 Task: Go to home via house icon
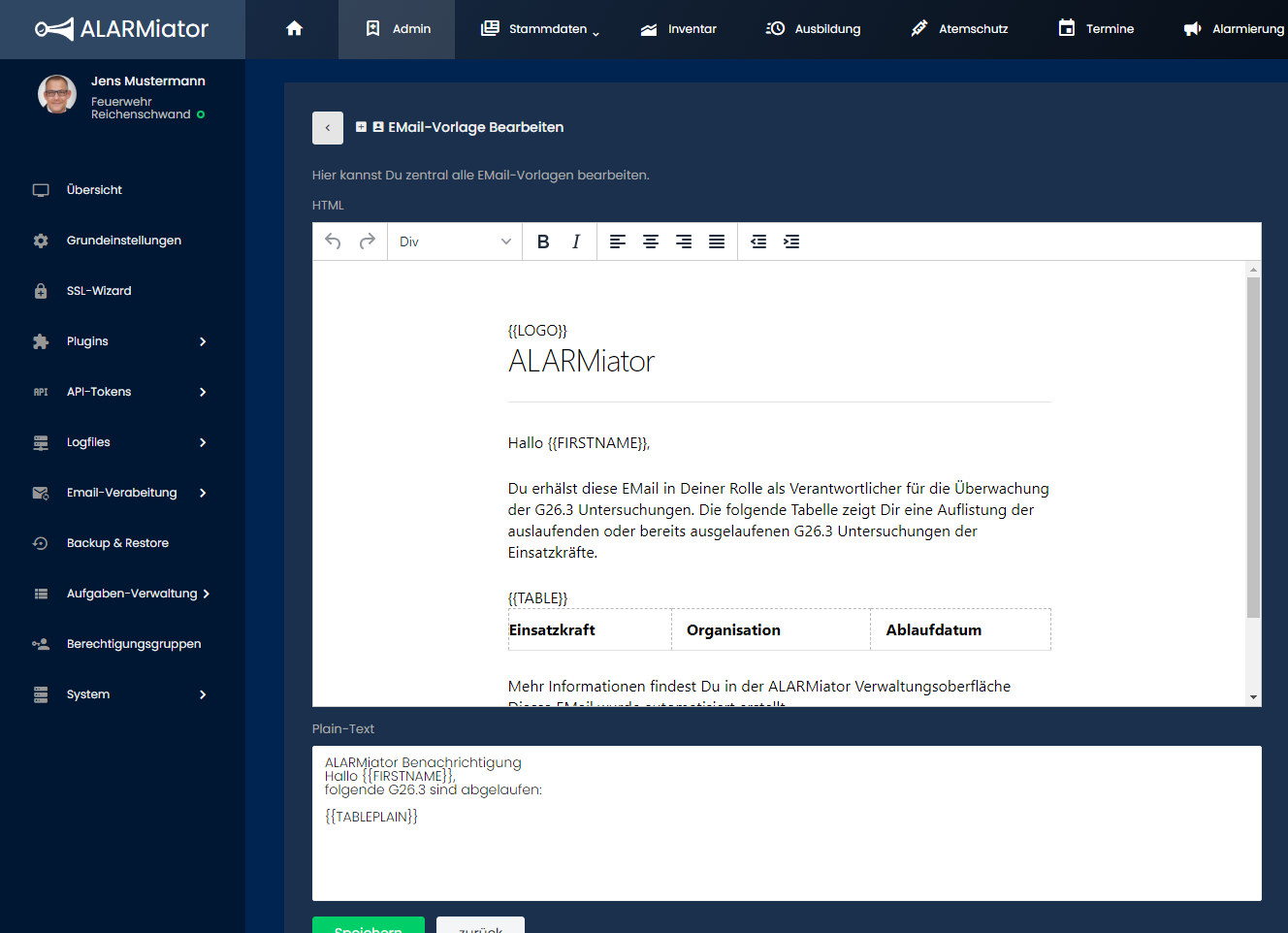pos(295,28)
